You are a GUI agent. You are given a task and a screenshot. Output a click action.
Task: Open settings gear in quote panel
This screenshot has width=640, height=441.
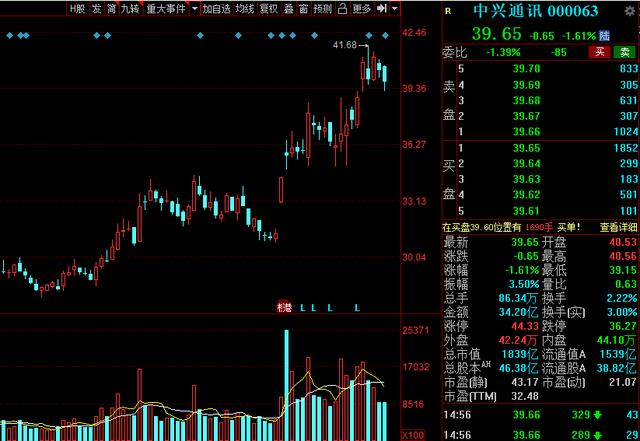(x=630, y=11)
